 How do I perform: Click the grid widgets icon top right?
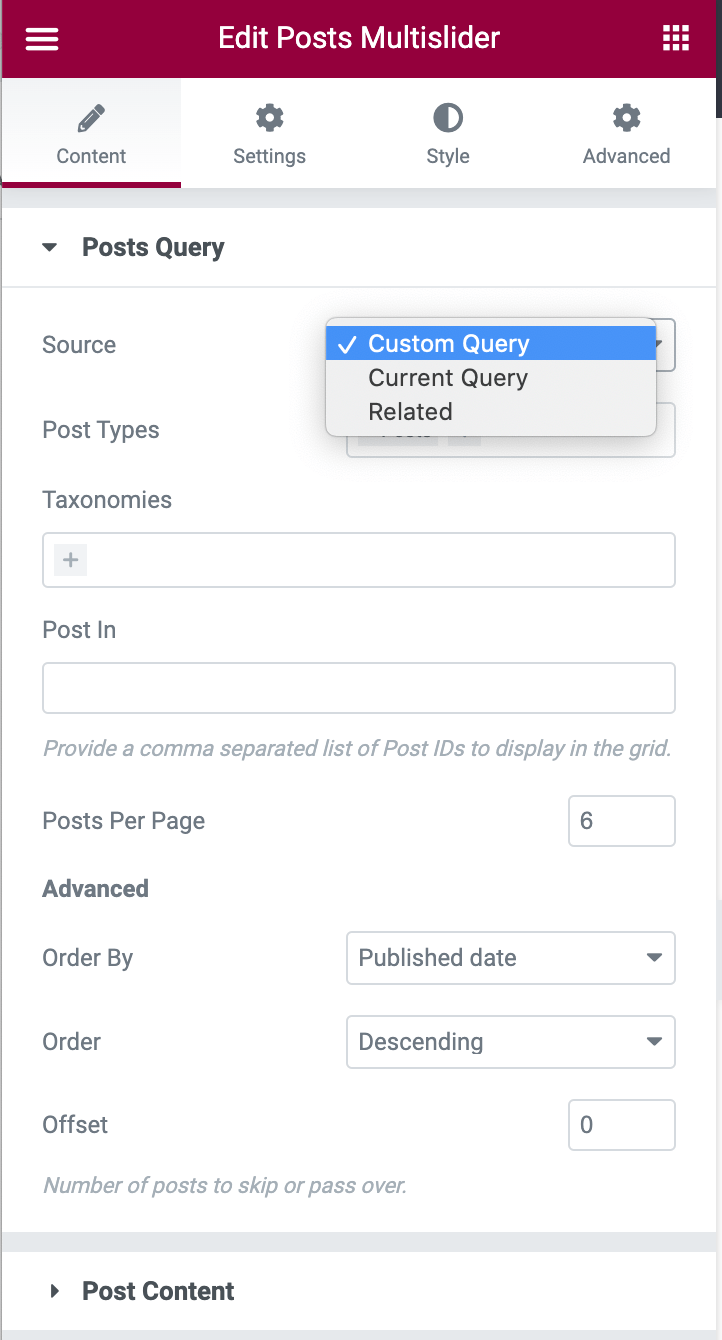[676, 38]
